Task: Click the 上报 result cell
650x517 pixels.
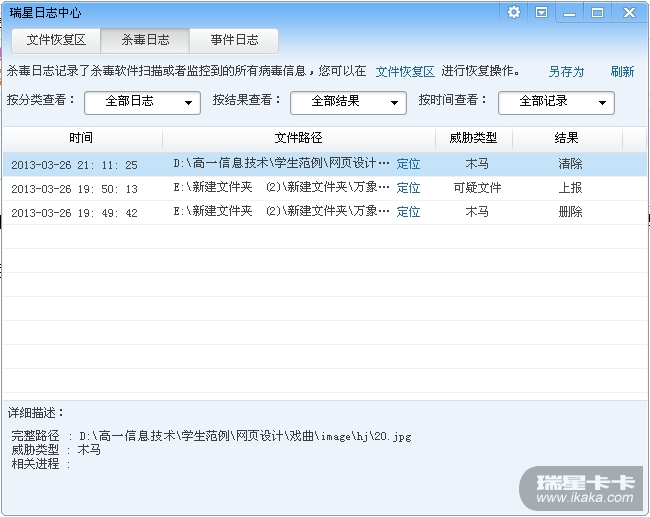Action: pos(570,188)
